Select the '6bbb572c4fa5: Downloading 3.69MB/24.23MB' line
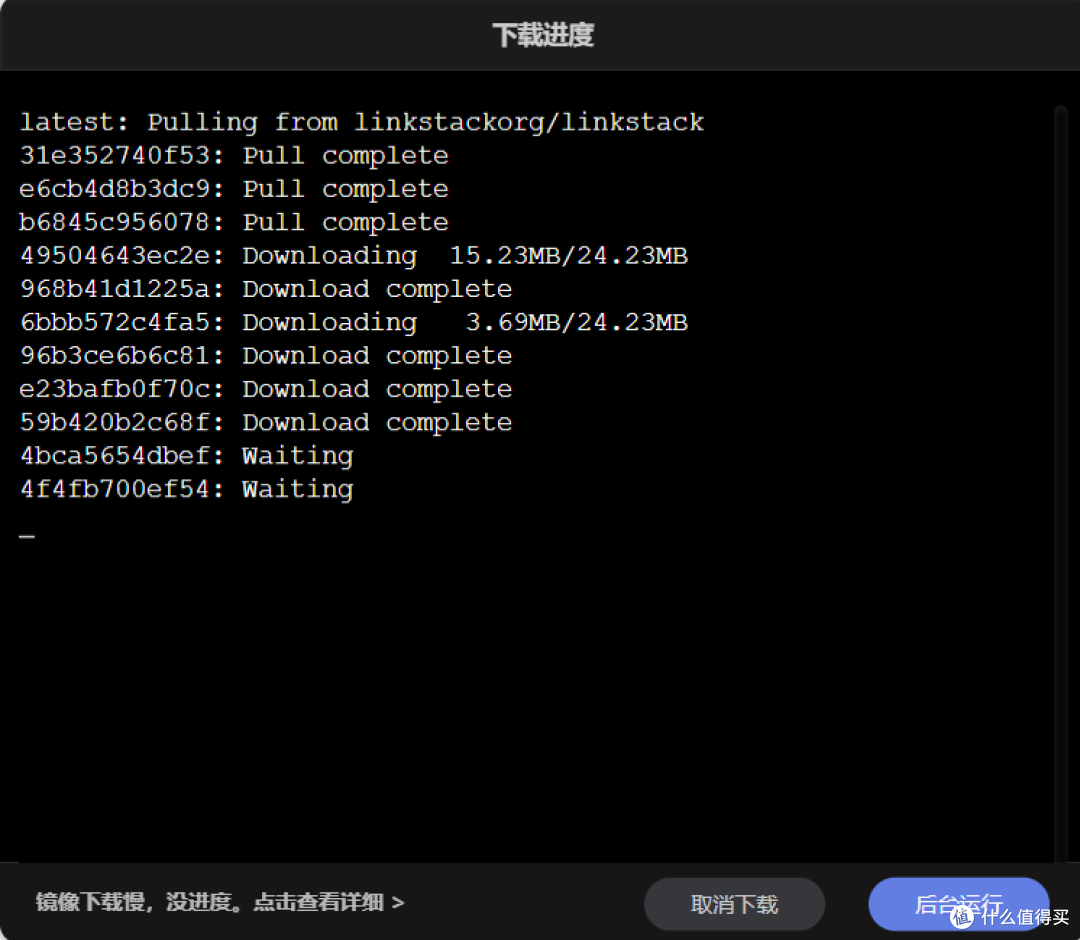1080x940 pixels. pyautogui.click(x=354, y=322)
